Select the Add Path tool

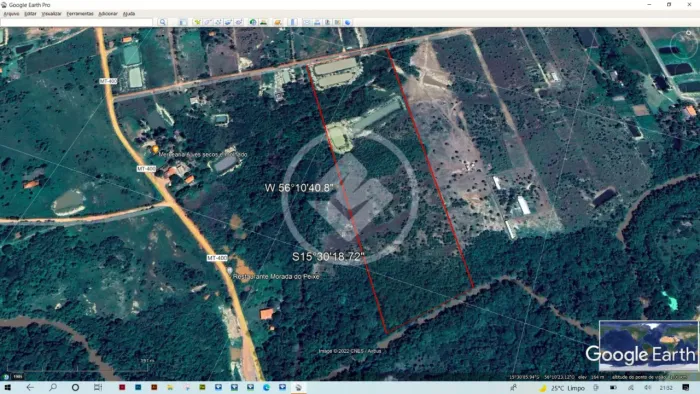click(x=218, y=22)
